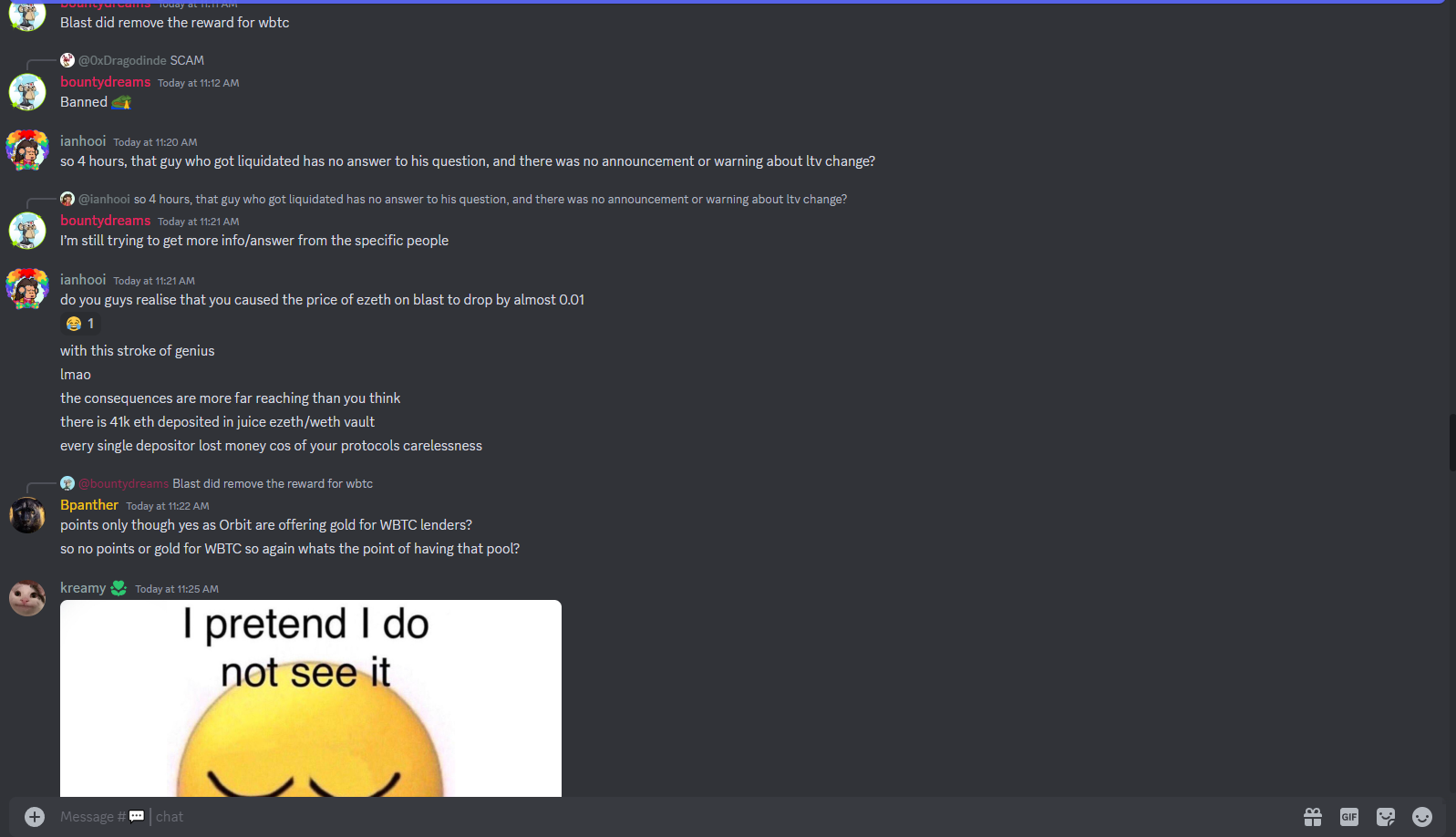Click Bpanther's profile avatar

pyautogui.click(x=27, y=515)
